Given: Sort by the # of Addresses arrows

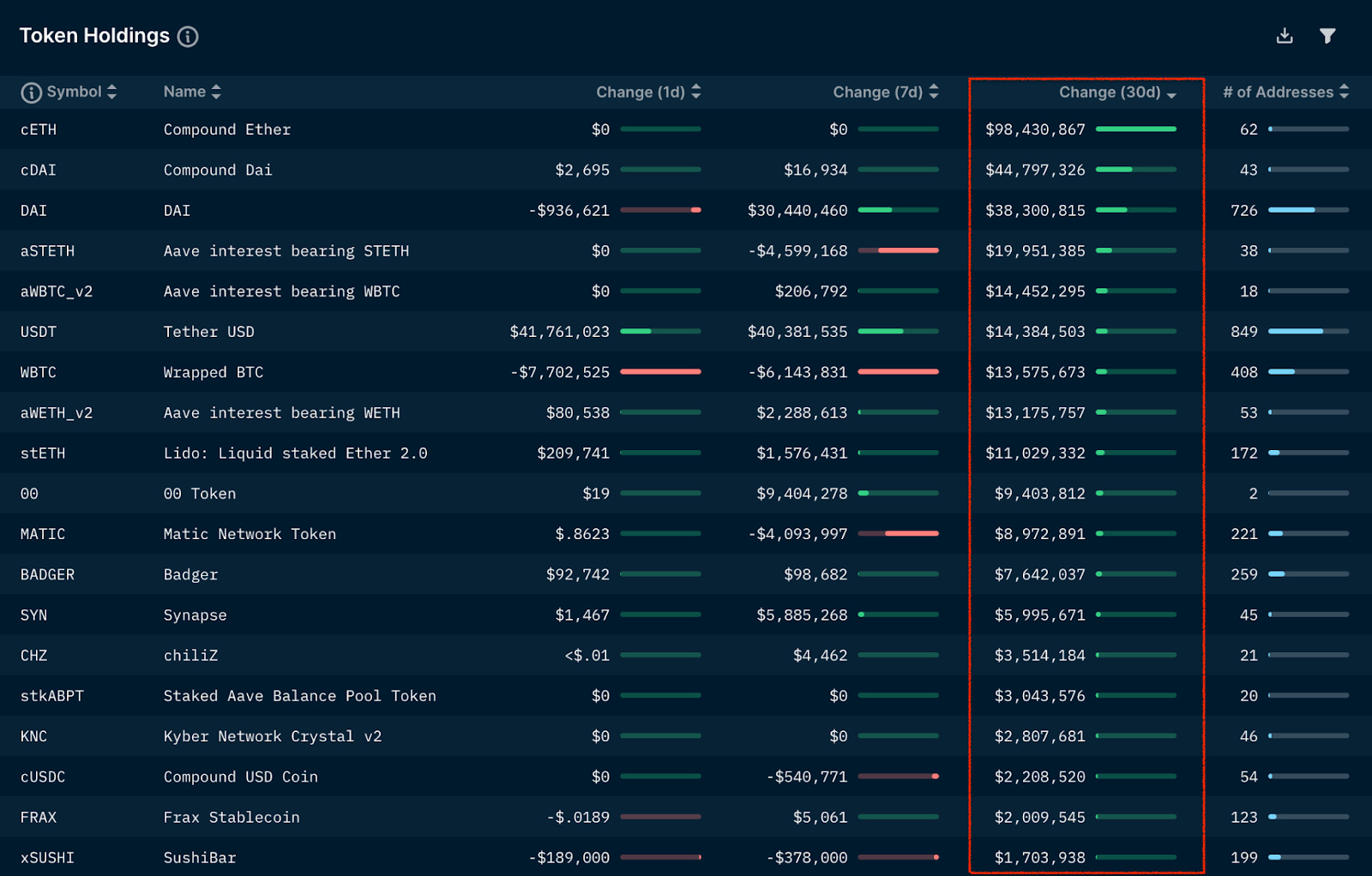Looking at the screenshot, I should pyautogui.click(x=1344, y=92).
